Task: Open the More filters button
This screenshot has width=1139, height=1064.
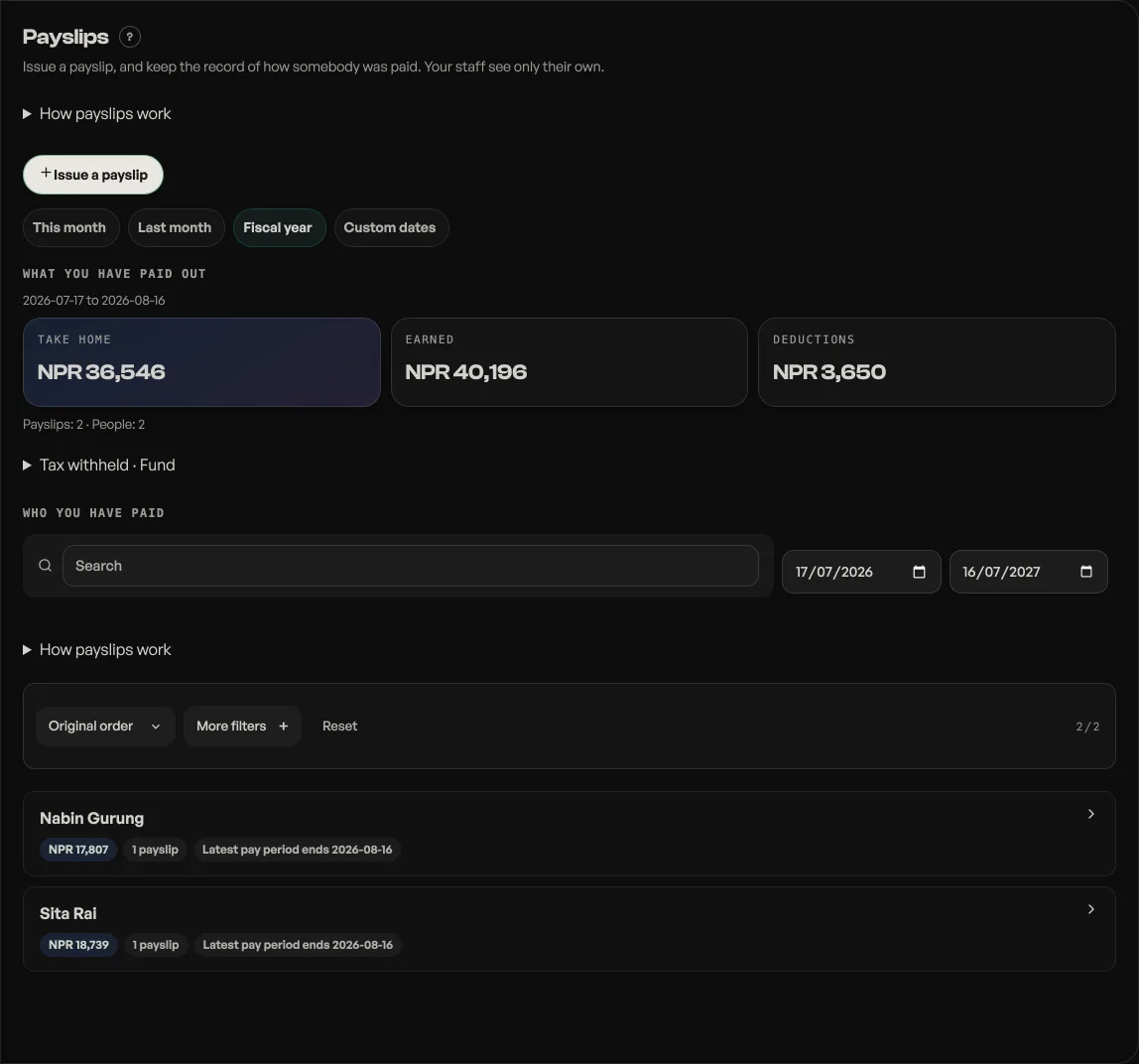Action: [x=242, y=727]
